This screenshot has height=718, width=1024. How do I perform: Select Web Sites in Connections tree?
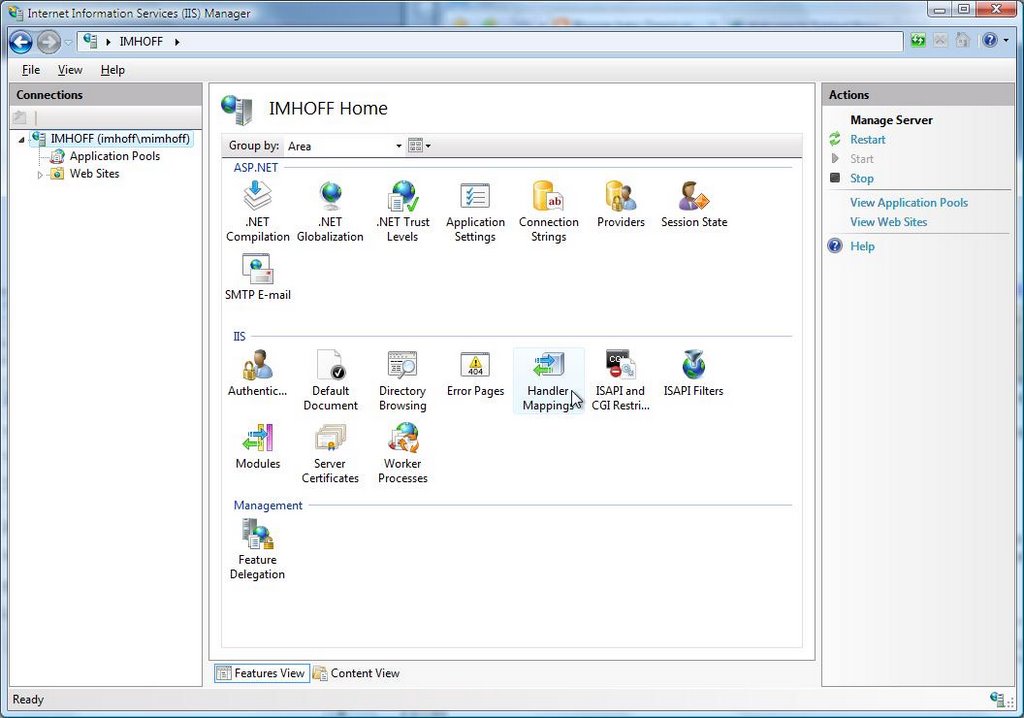point(94,174)
